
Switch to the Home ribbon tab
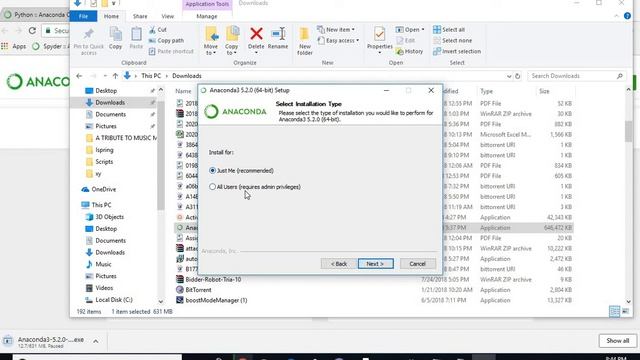(x=111, y=16)
